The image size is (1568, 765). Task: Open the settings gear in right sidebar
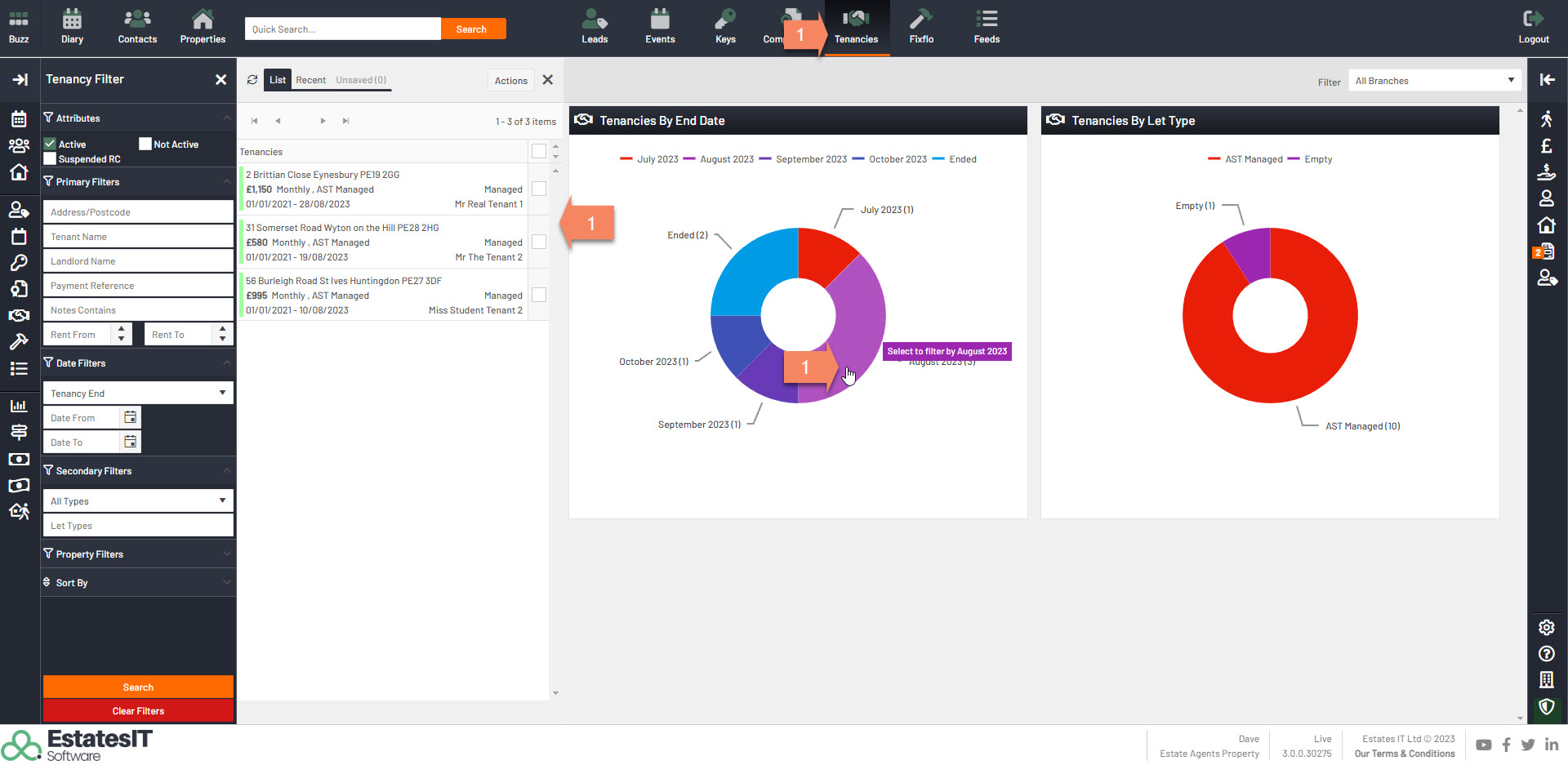tap(1546, 627)
